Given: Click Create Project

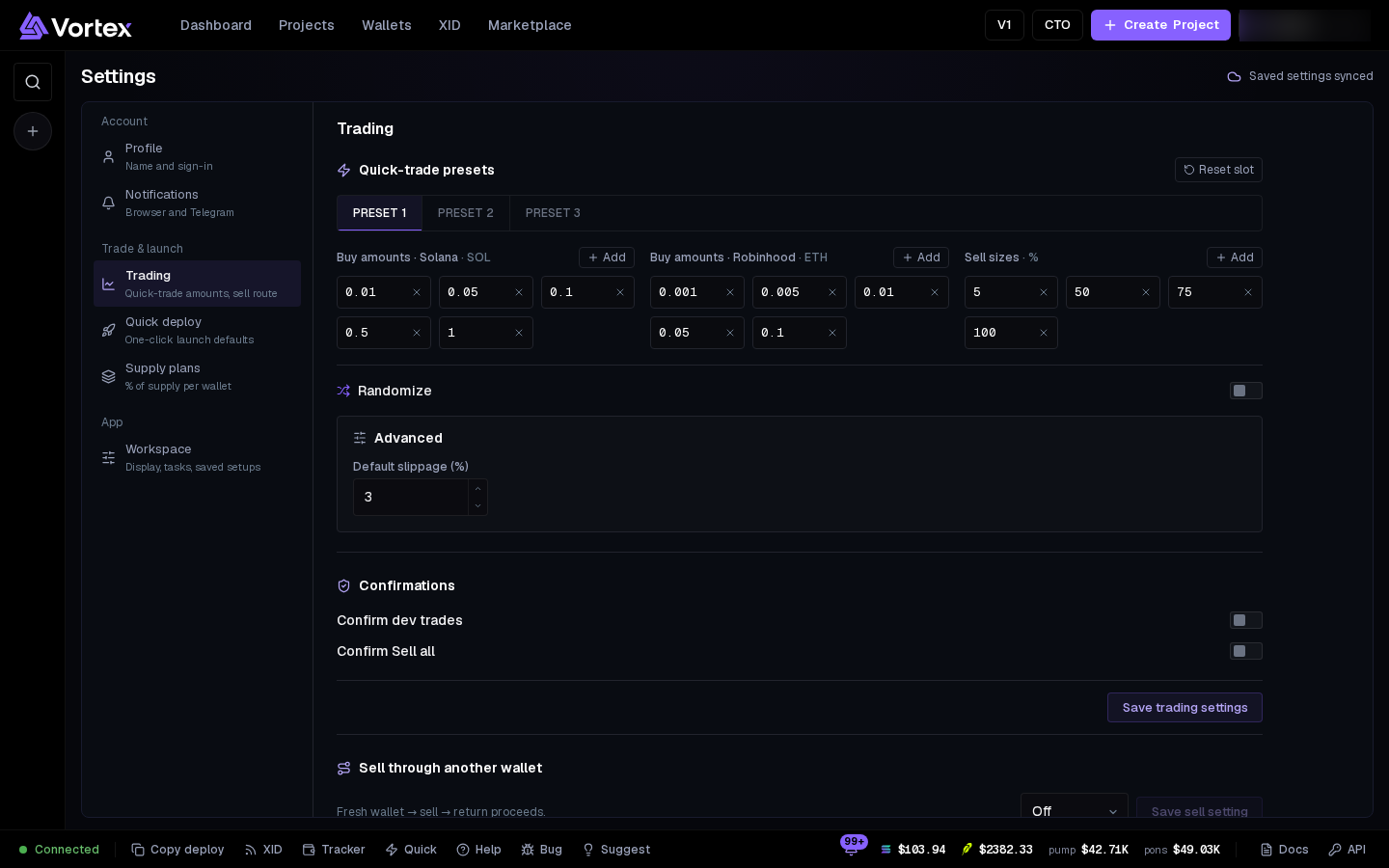Looking at the screenshot, I should pos(1160,25).
